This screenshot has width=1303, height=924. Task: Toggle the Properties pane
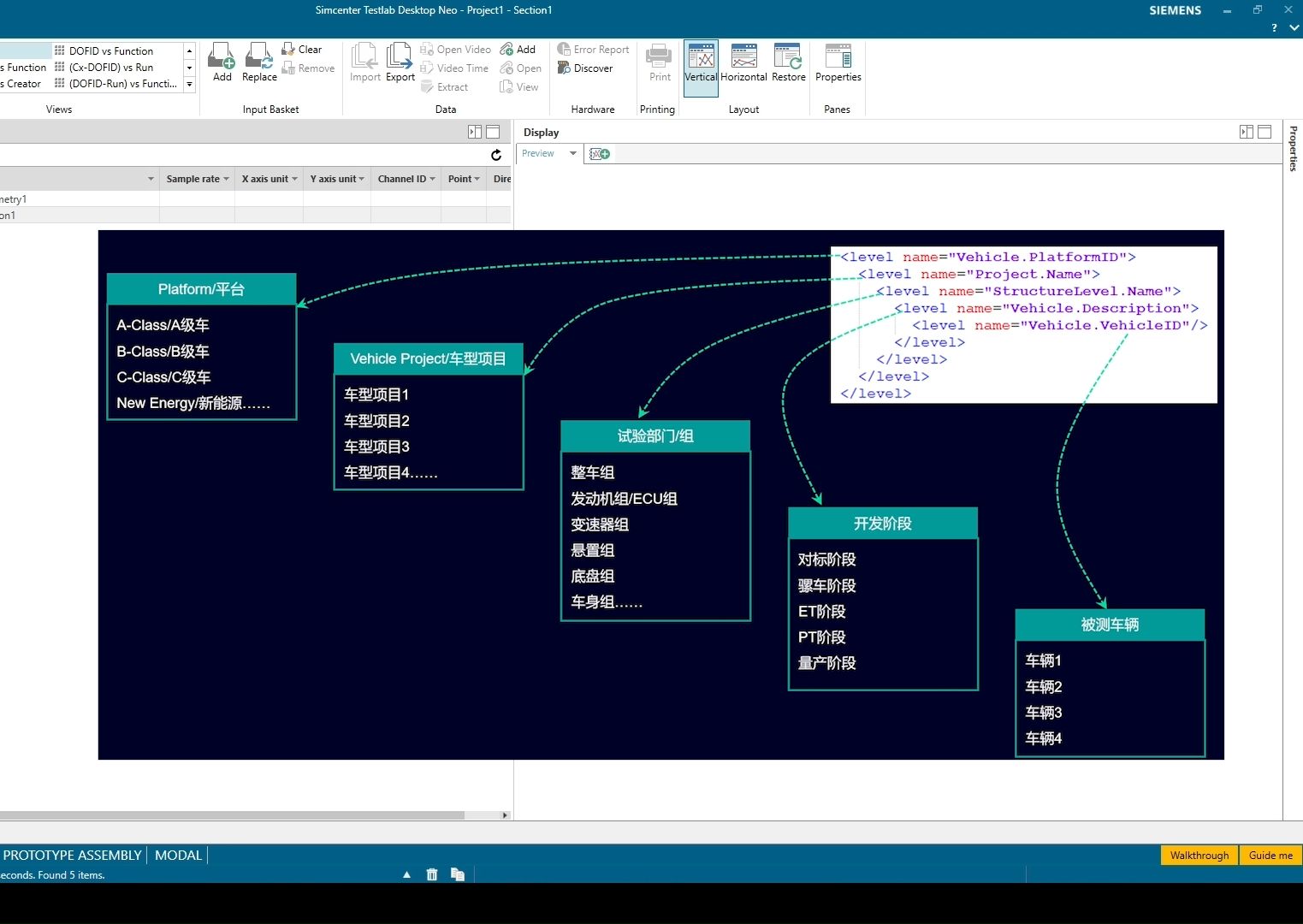pos(838,62)
